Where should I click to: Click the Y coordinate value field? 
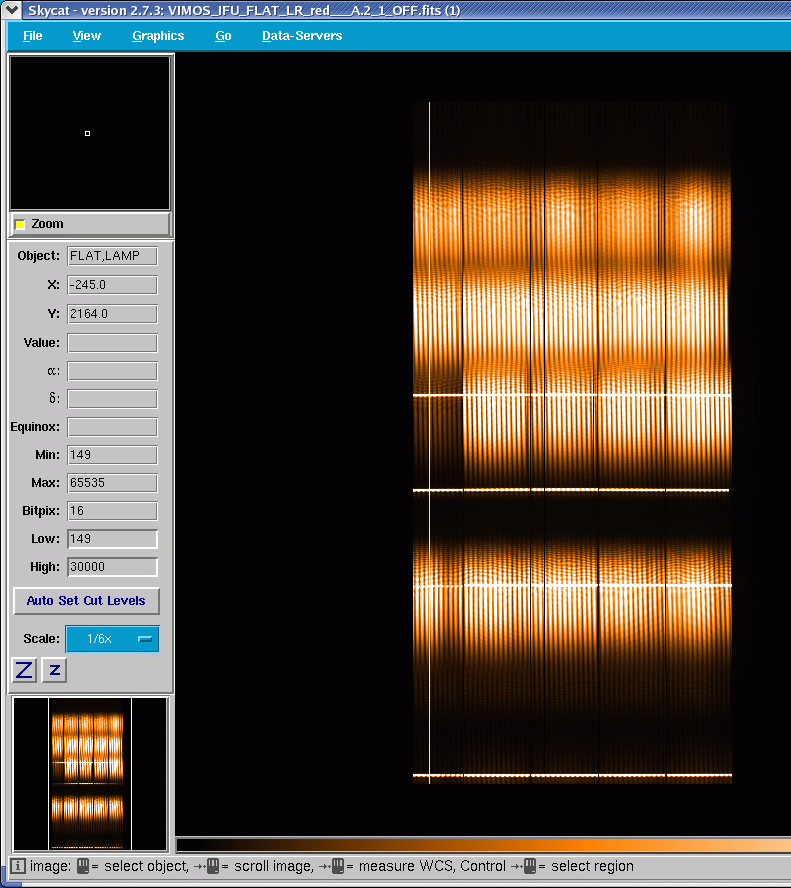[x=112, y=314]
